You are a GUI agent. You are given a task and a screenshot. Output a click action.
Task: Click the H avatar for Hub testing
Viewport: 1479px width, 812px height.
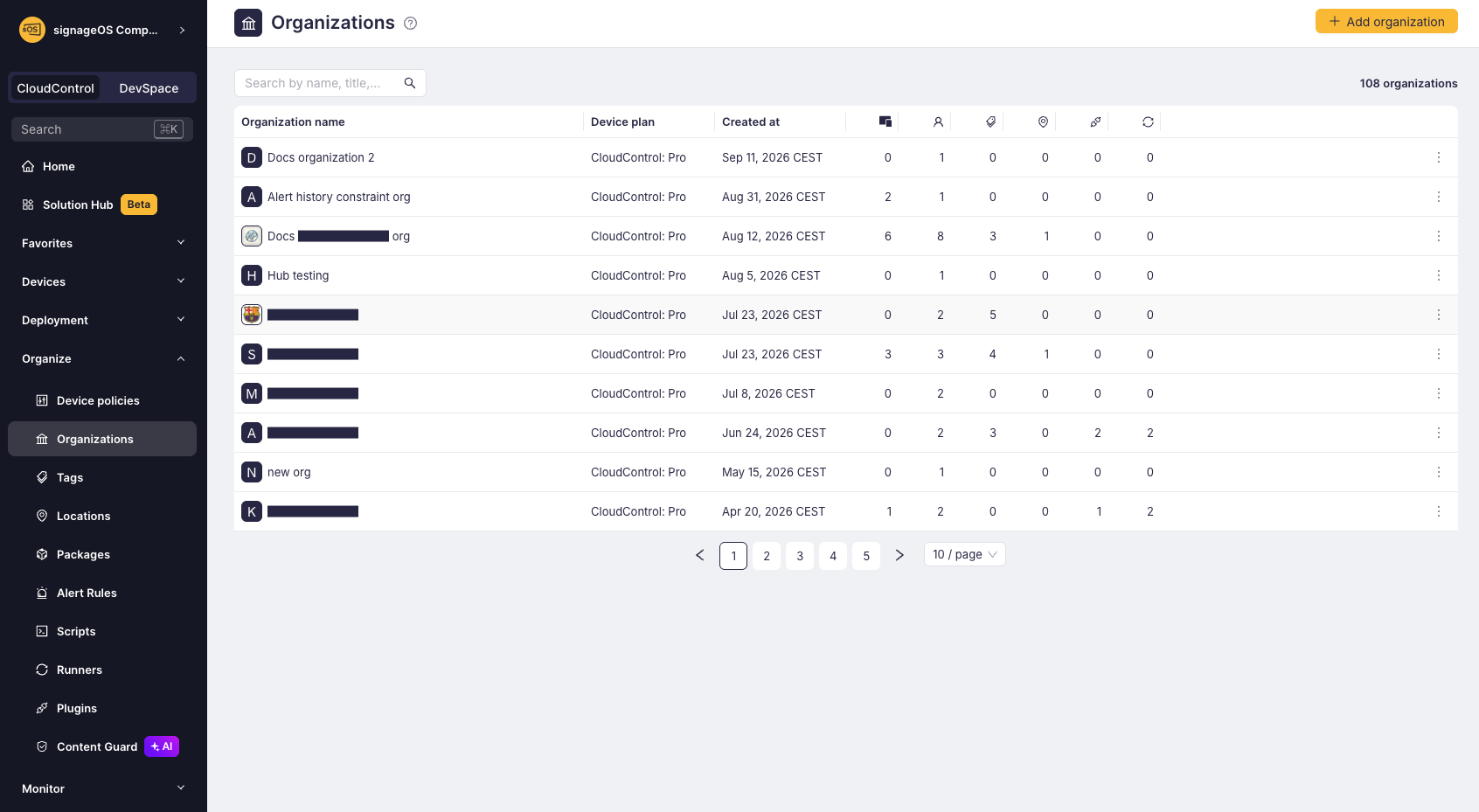click(252, 275)
